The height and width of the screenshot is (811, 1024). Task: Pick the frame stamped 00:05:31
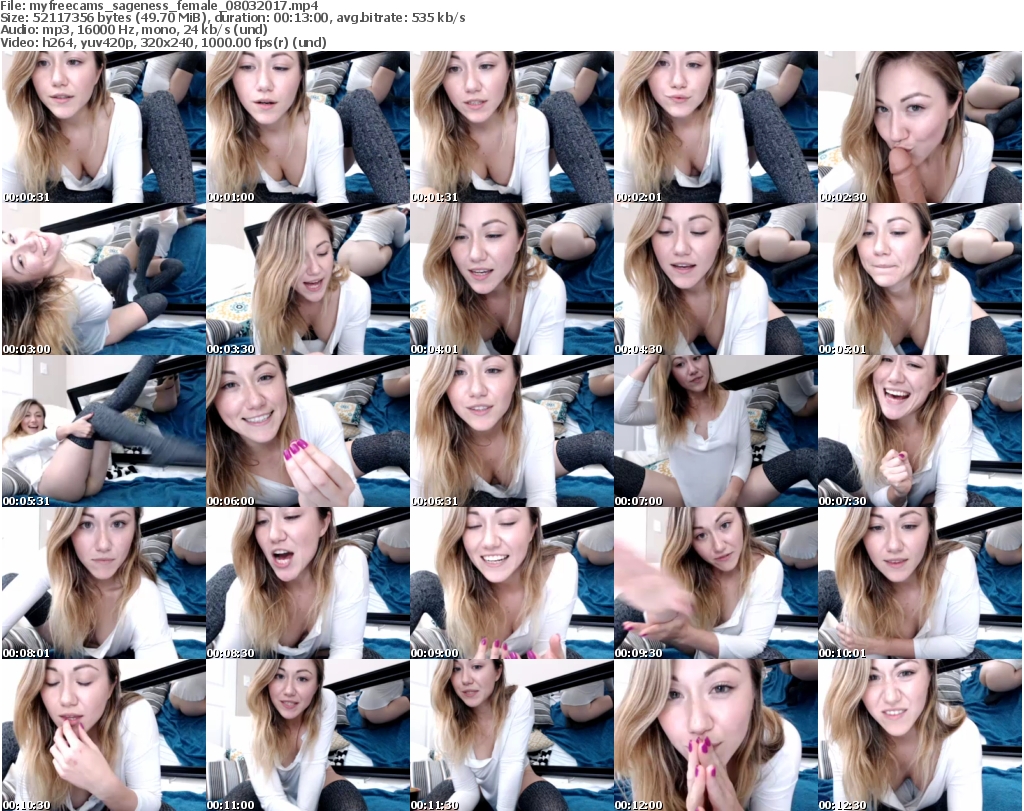point(104,432)
